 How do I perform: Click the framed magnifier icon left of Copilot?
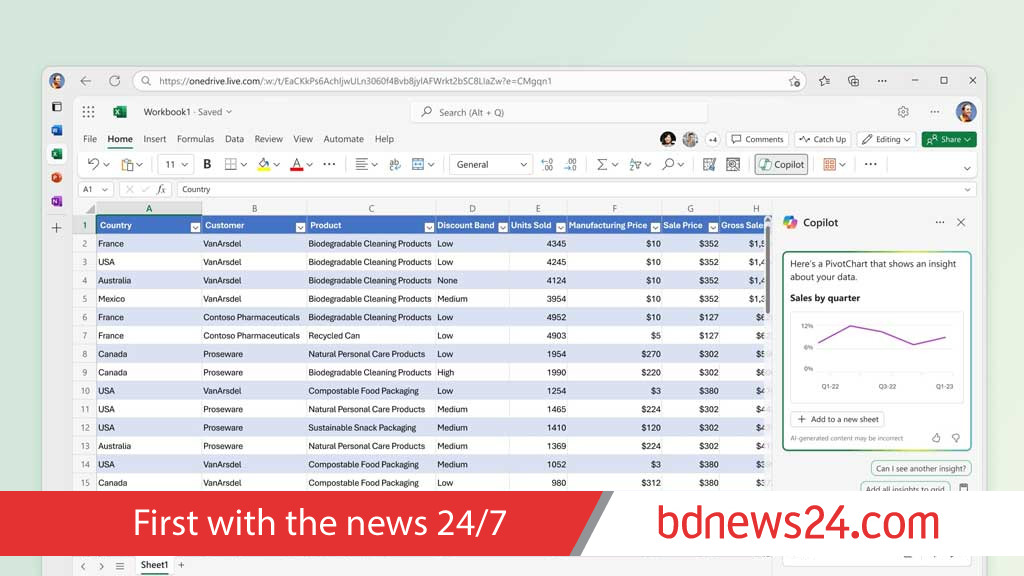tap(733, 165)
